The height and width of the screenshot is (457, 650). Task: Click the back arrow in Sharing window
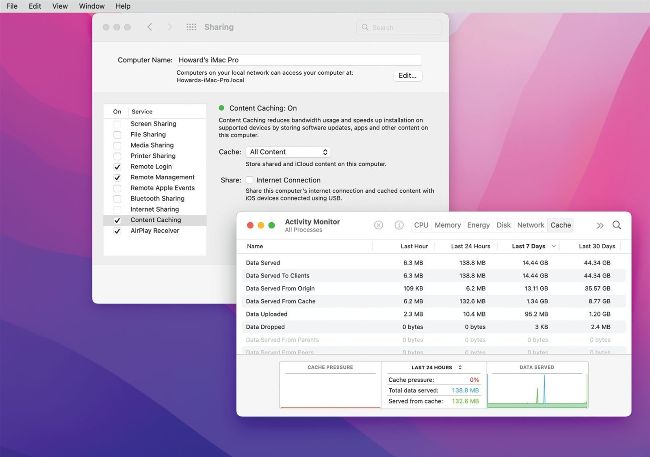tap(149, 27)
